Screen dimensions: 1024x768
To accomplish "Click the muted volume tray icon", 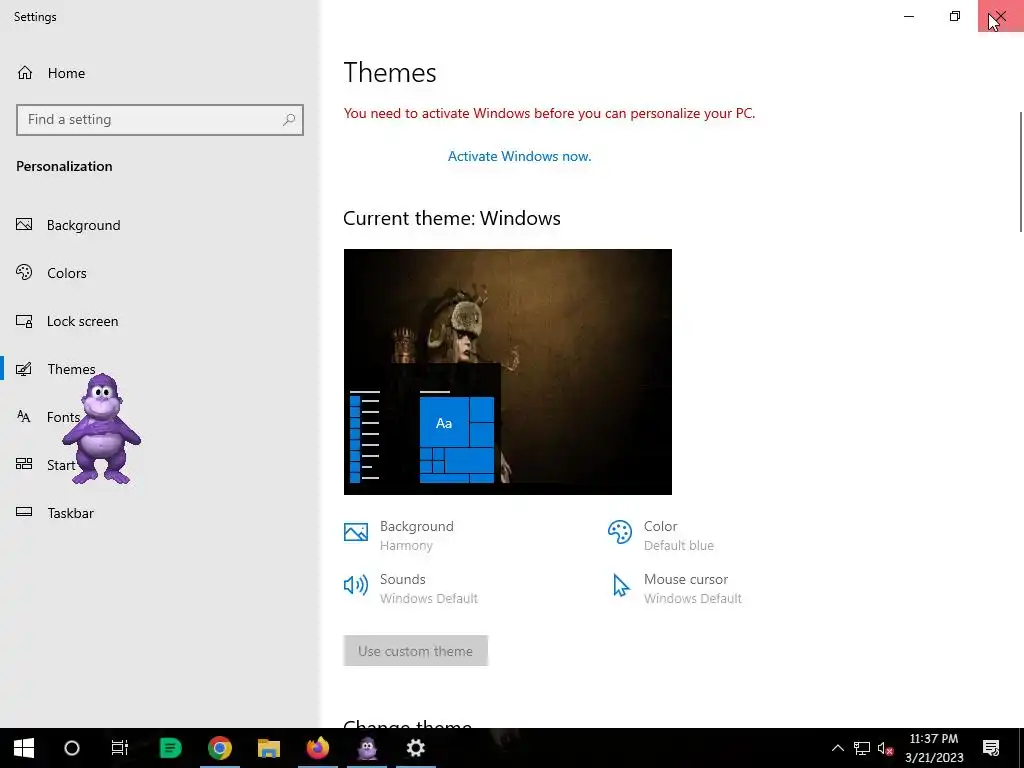I will [x=886, y=748].
